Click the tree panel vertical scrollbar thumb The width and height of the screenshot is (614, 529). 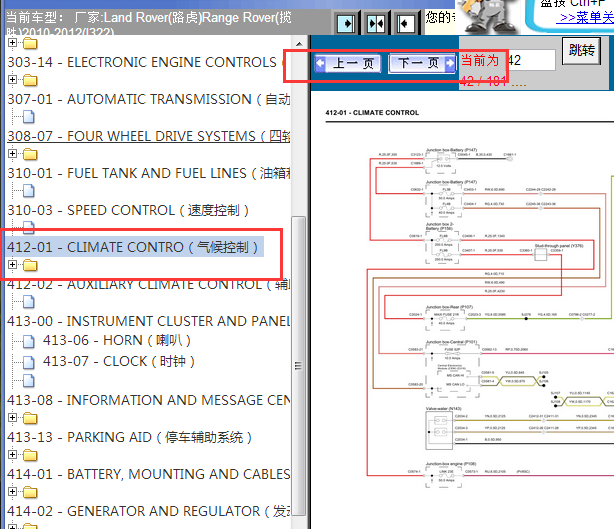coord(299,366)
